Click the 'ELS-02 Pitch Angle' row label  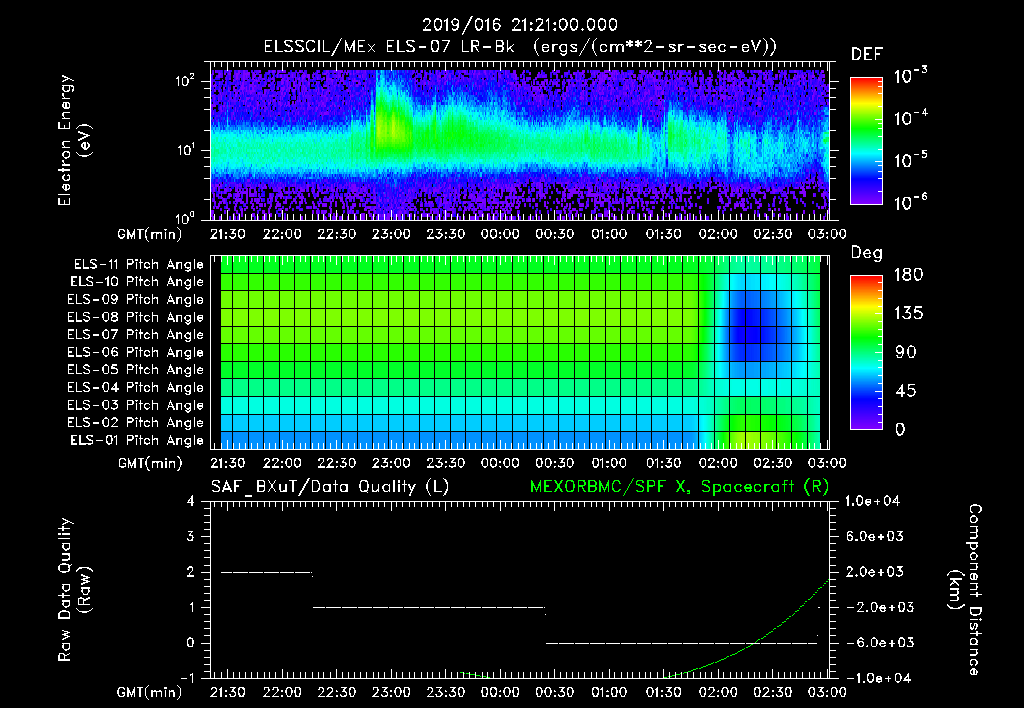pyautogui.click(x=136, y=423)
